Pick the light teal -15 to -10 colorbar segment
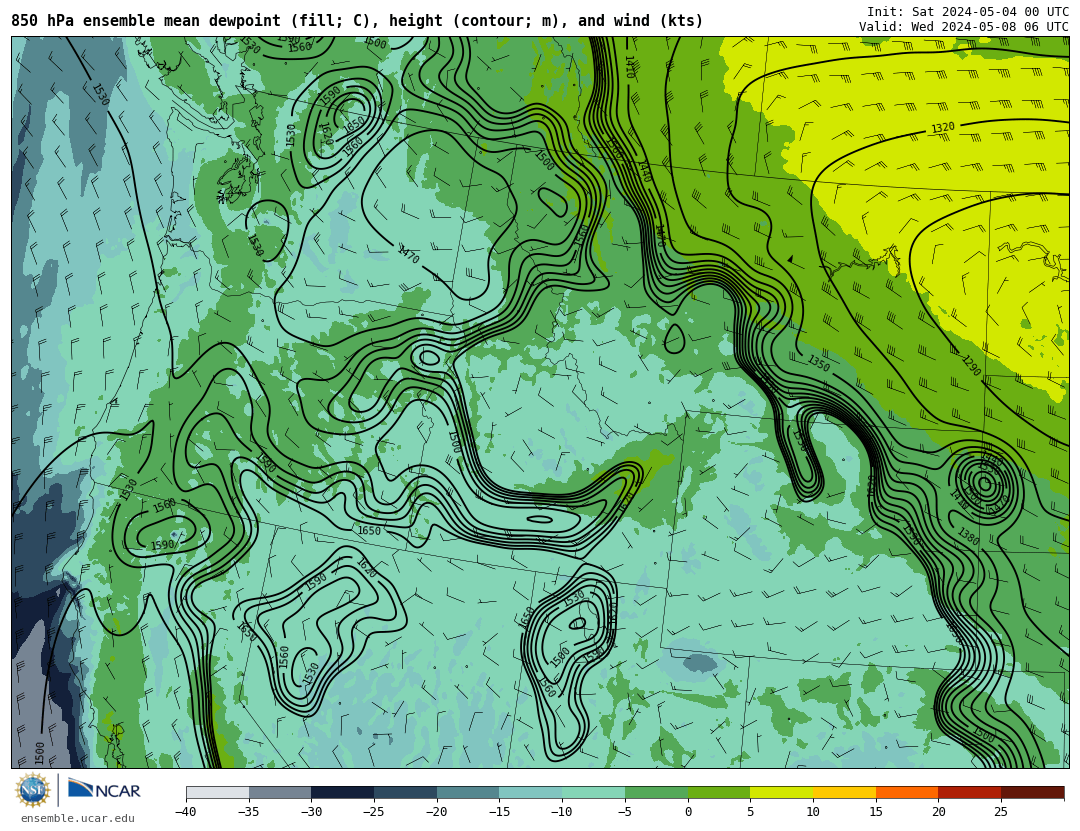The height and width of the screenshot is (831, 1080). (531, 792)
